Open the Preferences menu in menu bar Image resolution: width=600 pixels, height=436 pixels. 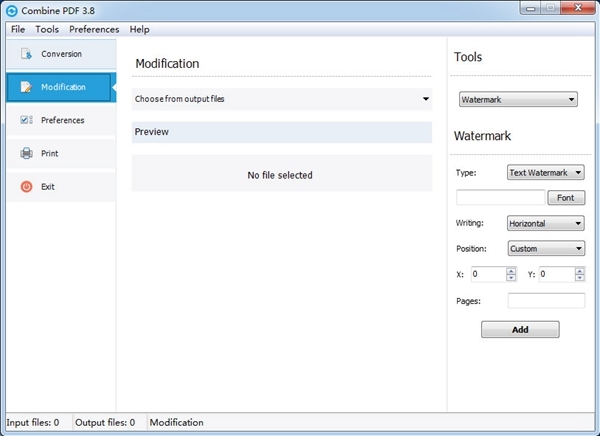(x=94, y=29)
